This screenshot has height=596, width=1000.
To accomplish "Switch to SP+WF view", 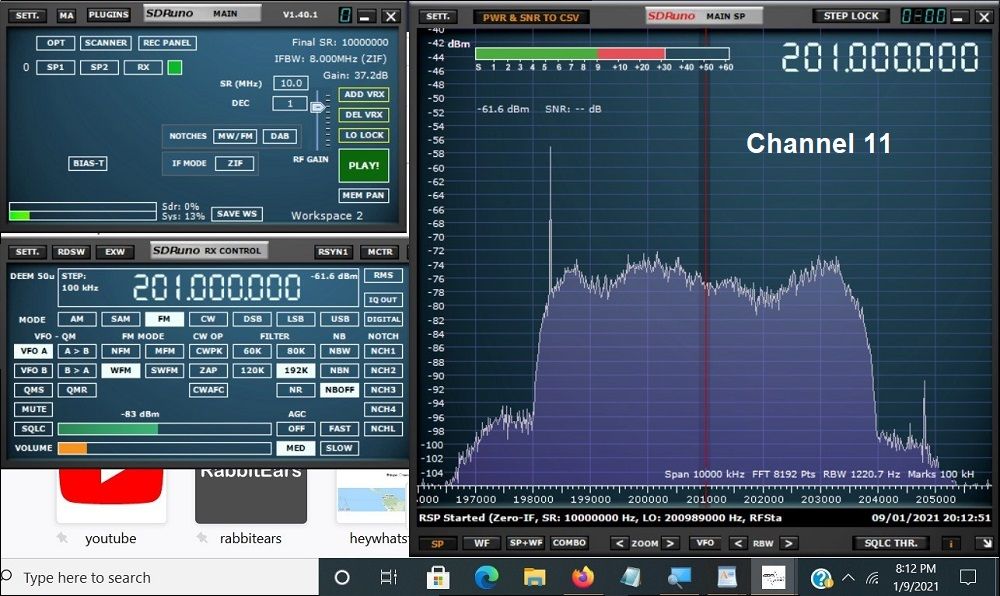I will (x=526, y=543).
